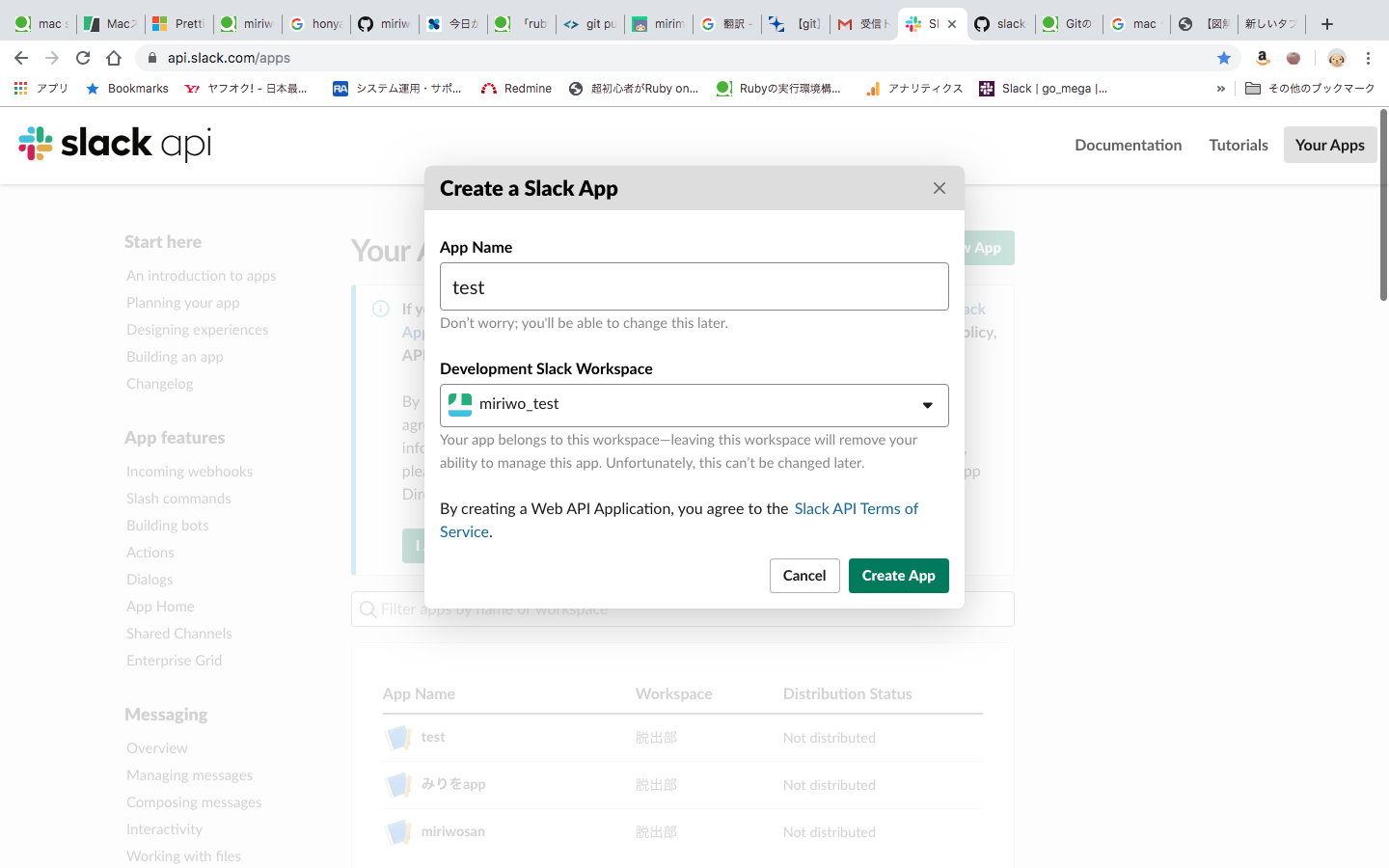Open the Redmine bookmark
The height and width of the screenshot is (868, 1389).
tap(517, 88)
